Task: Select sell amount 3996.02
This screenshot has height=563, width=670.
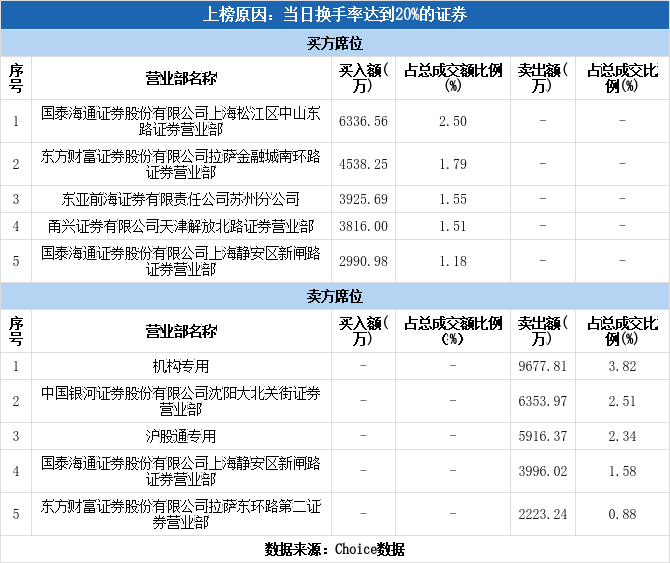Action: click(x=543, y=472)
